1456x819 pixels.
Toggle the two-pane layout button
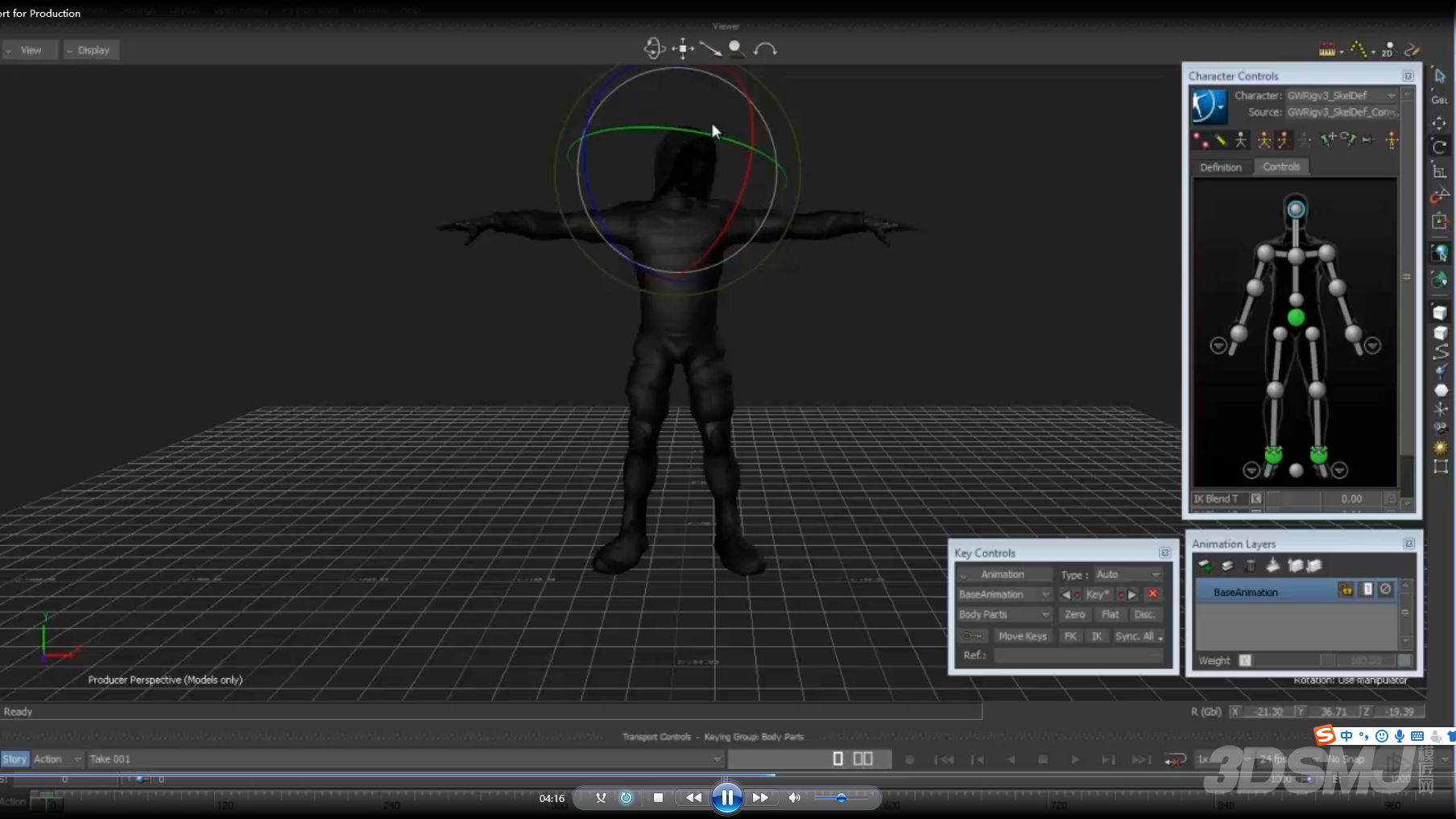click(x=863, y=759)
